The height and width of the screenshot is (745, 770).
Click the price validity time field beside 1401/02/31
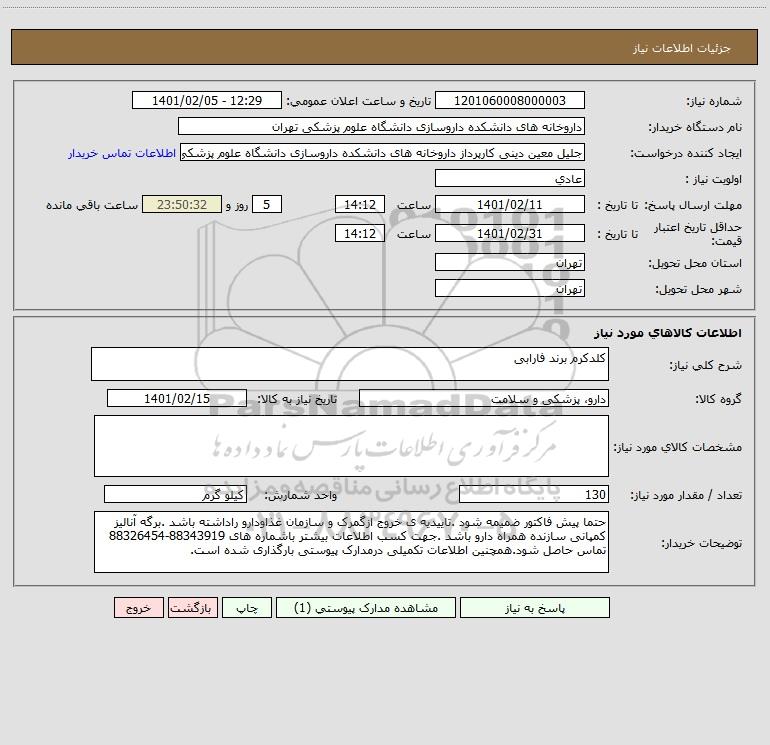pyautogui.click(x=359, y=233)
